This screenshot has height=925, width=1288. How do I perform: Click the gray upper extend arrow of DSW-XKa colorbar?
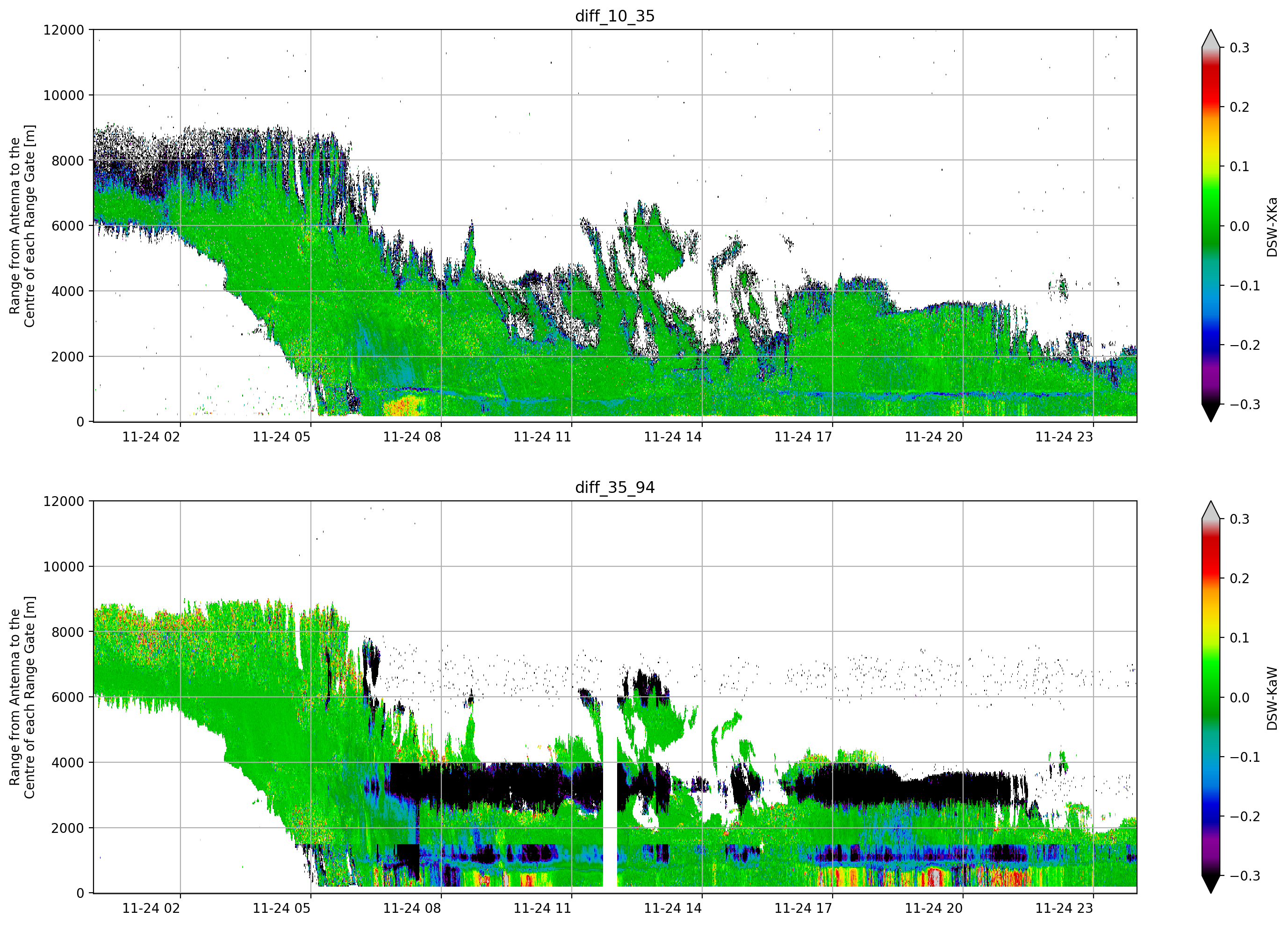coord(1211,39)
